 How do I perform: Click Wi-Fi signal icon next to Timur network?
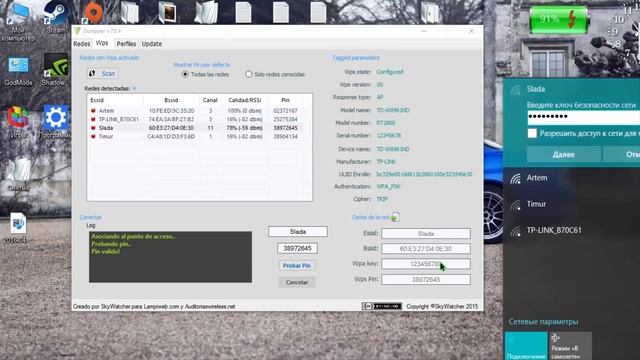516,204
